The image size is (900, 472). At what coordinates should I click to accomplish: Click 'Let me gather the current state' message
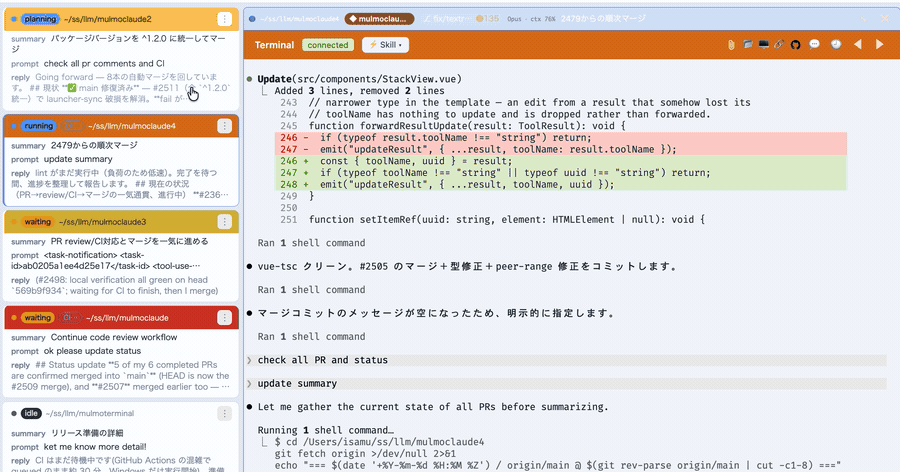coord(432,407)
